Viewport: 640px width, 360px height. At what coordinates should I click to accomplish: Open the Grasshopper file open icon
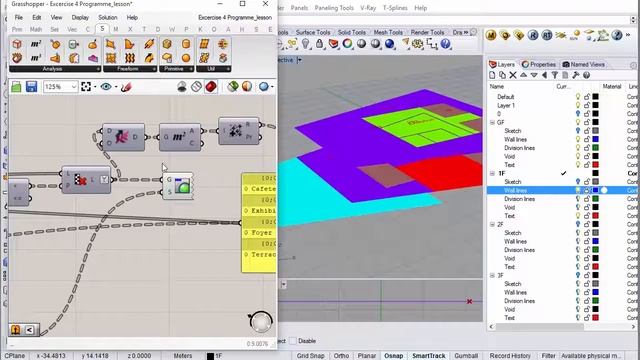[x=16, y=87]
